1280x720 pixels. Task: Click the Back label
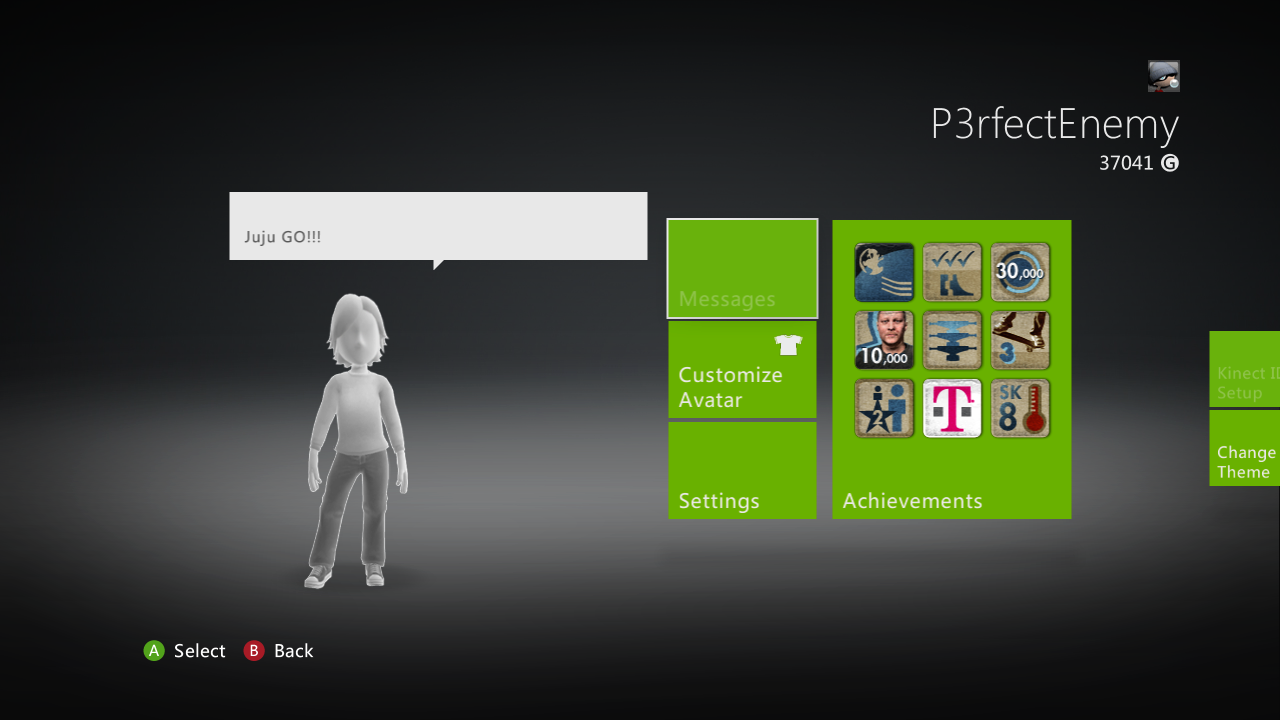[294, 651]
